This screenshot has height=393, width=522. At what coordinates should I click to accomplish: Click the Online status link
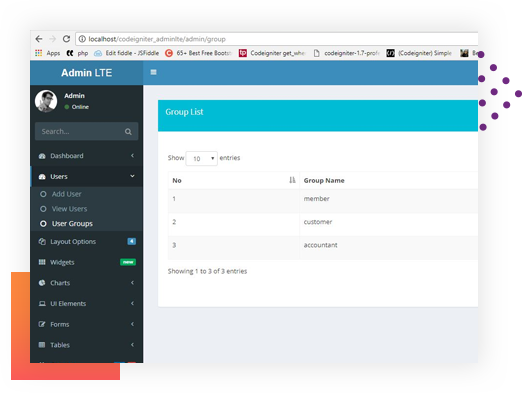pyautogui.click(x=77, y=107)
